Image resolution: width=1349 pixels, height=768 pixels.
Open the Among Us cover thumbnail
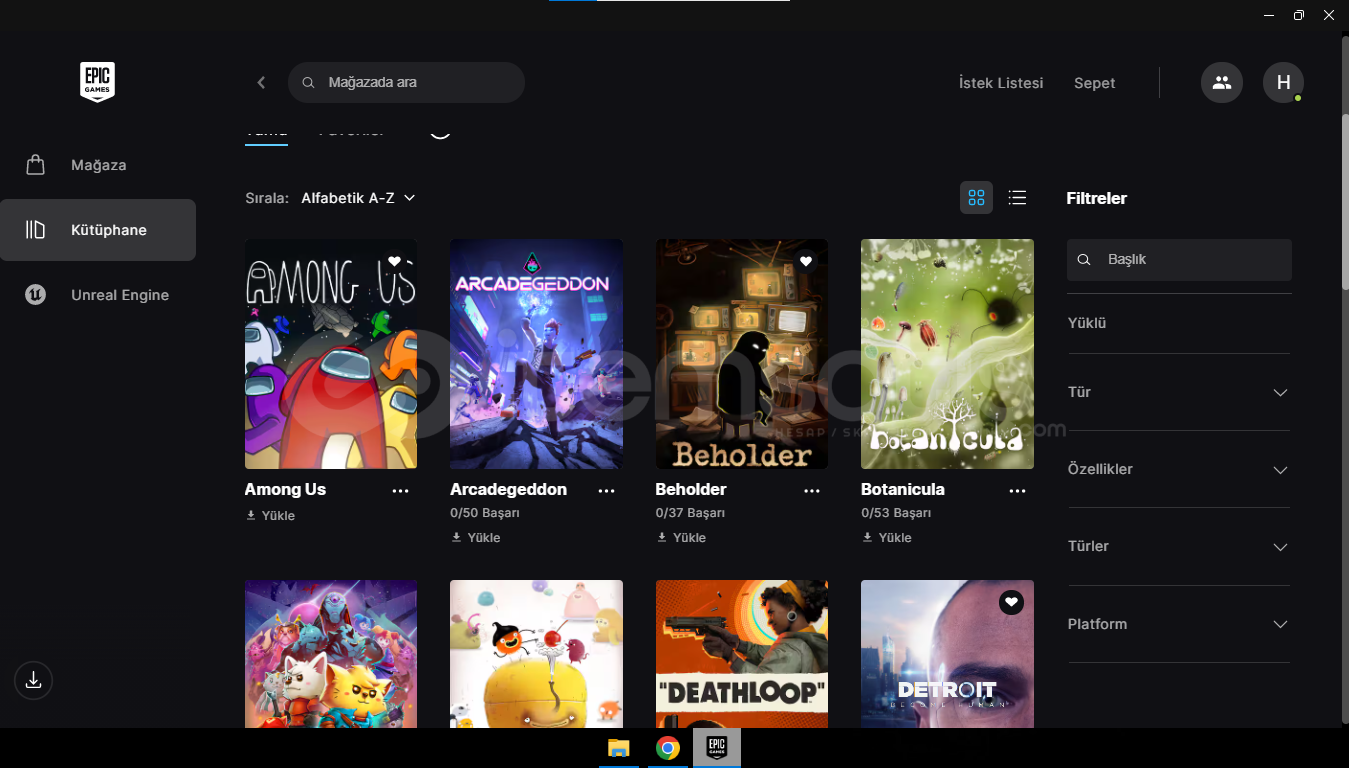(x=331, y=354)
